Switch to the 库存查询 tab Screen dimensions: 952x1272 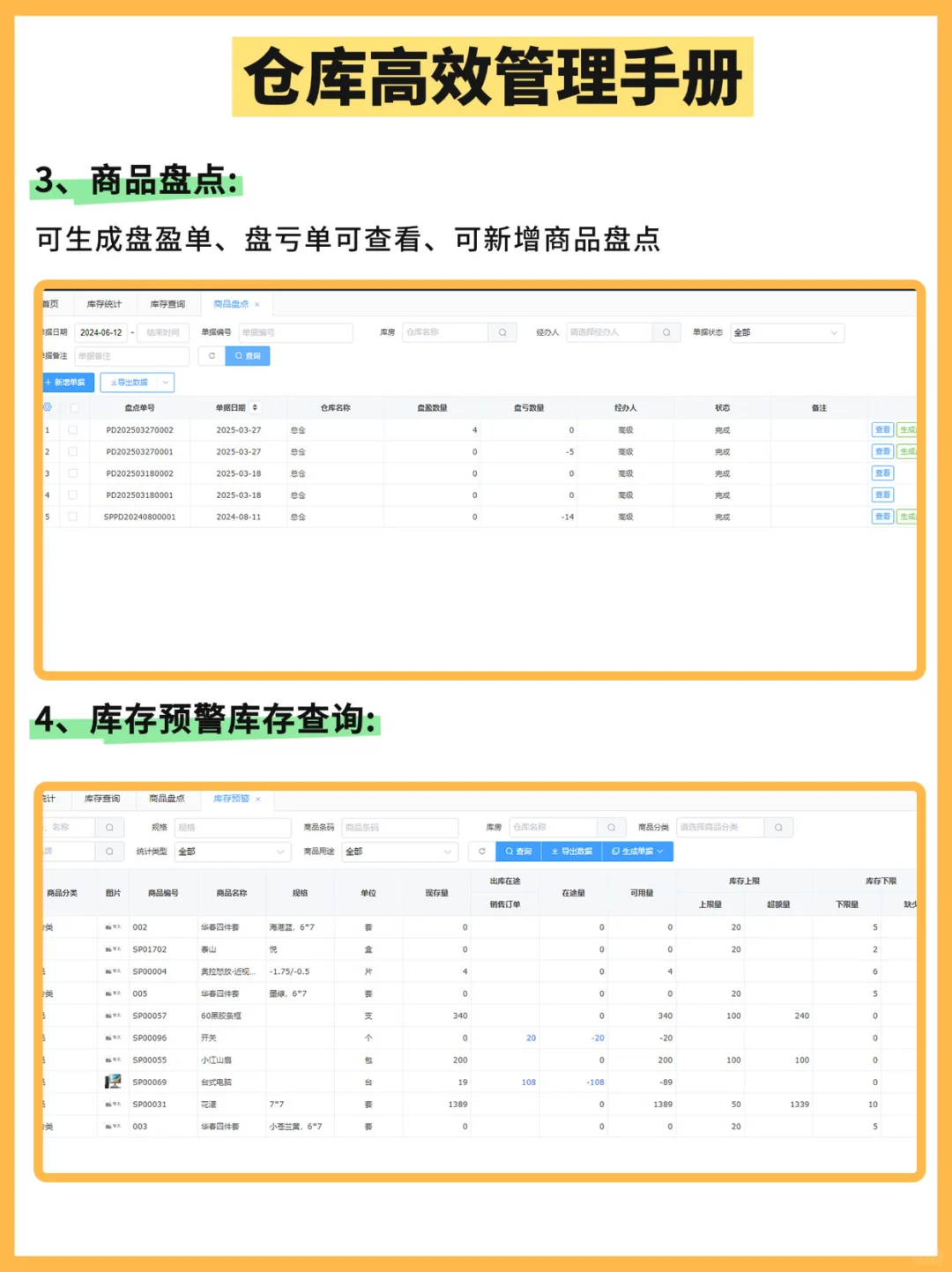(167, 303)
